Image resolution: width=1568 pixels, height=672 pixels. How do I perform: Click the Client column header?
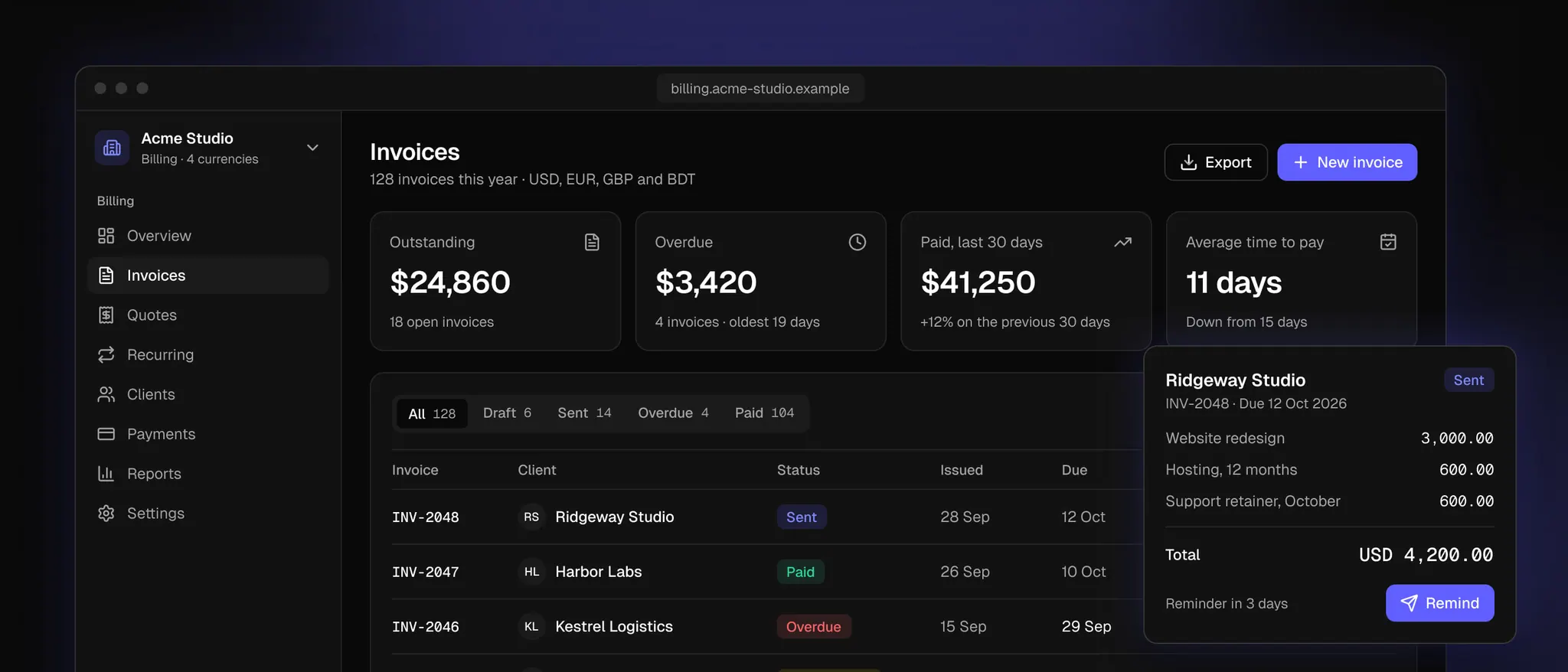537,470
